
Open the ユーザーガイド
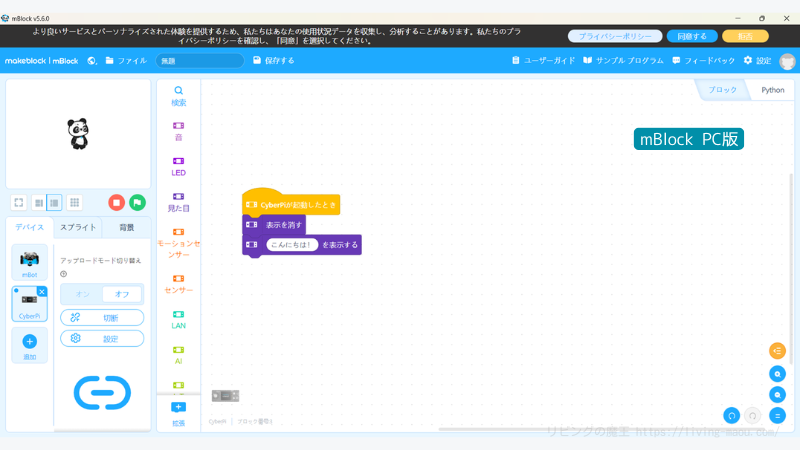click(x=543, y=61)
